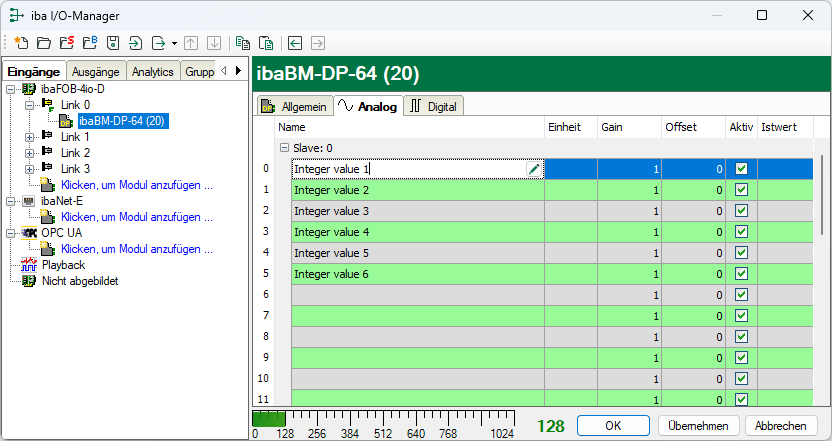832x441 pixels.
Task: Uncheck Aktiv checkbox for Integer value 2
Action: (741, 190)
